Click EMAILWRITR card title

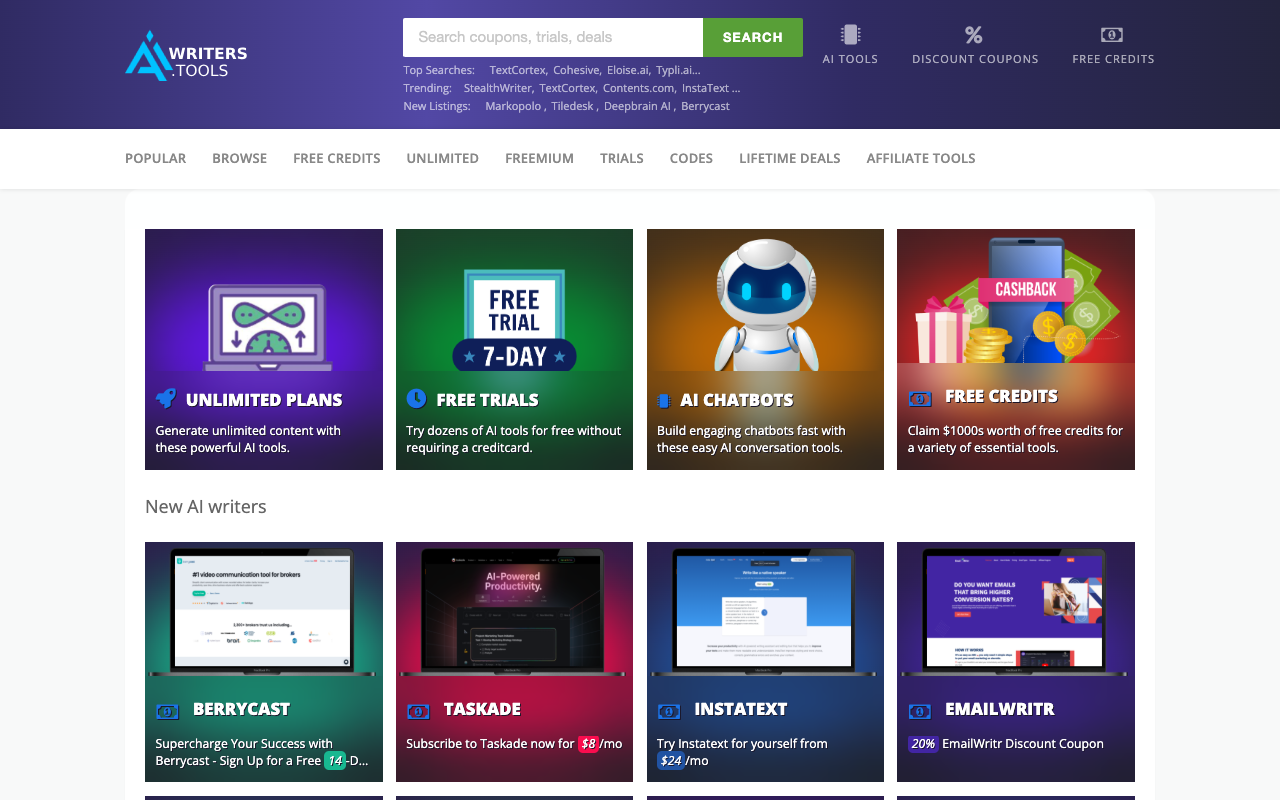(x=1000, y=709)
